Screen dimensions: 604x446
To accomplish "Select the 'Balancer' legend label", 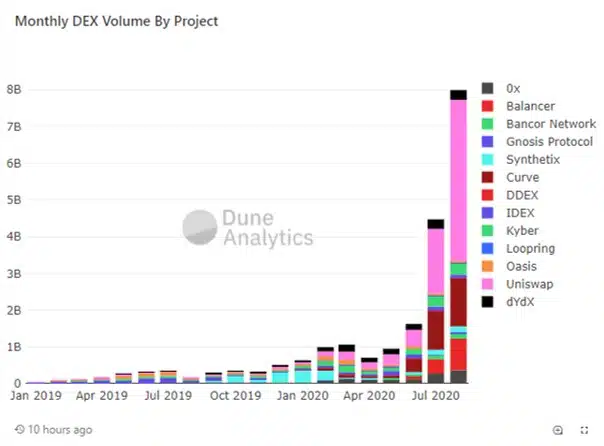I will (530, 106).
